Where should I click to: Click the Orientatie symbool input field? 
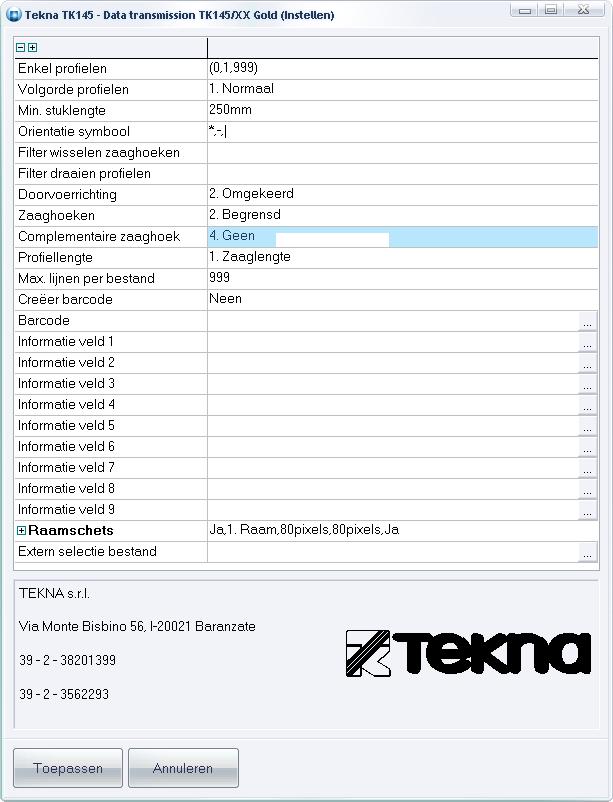(x=400, y=131)
